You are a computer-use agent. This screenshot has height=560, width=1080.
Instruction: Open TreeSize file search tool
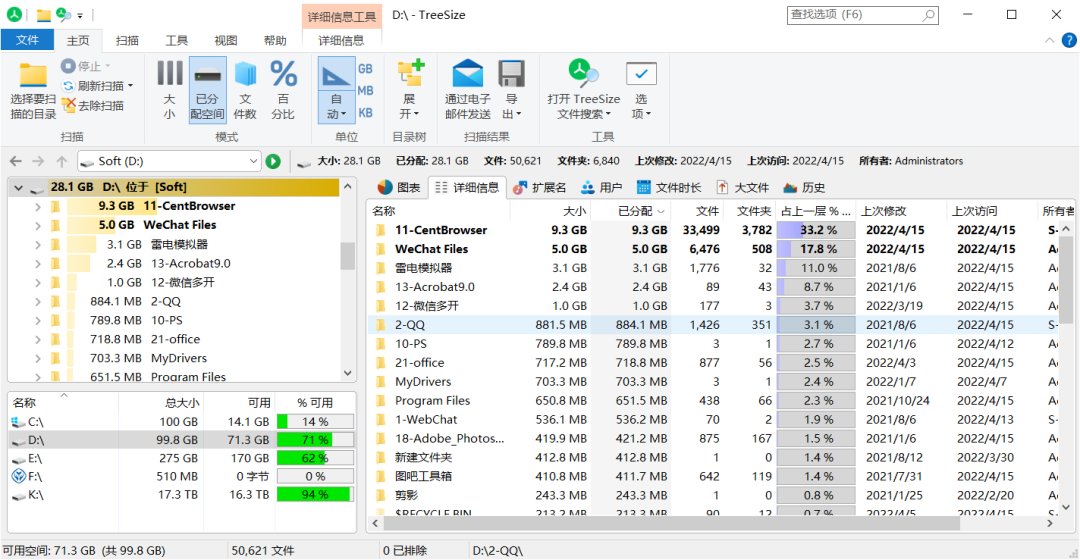click(x=583, y=73)
